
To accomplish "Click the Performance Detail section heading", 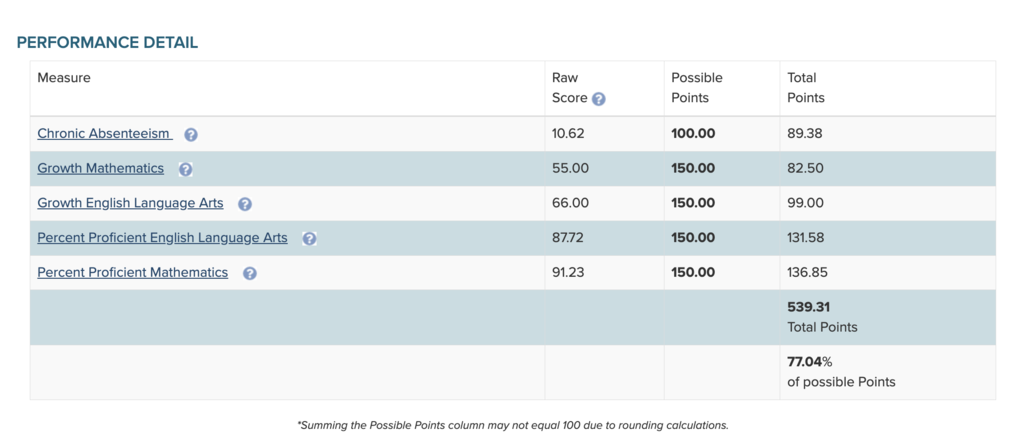I will (x=107, y=42).
